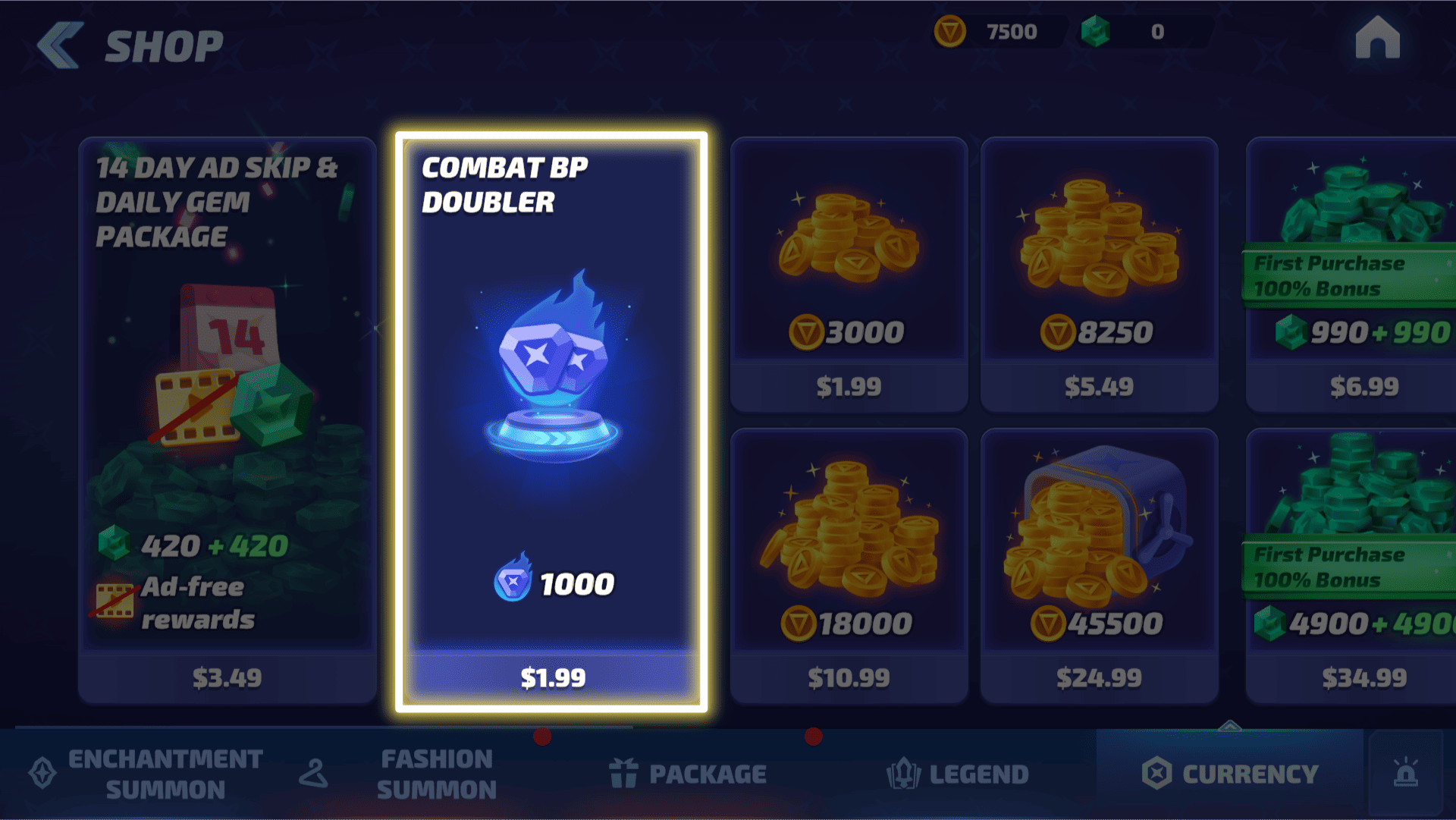Screen dimensions: 1456x820
Task: Buy 14 day ad skip for $3.49
Action: 227,677
